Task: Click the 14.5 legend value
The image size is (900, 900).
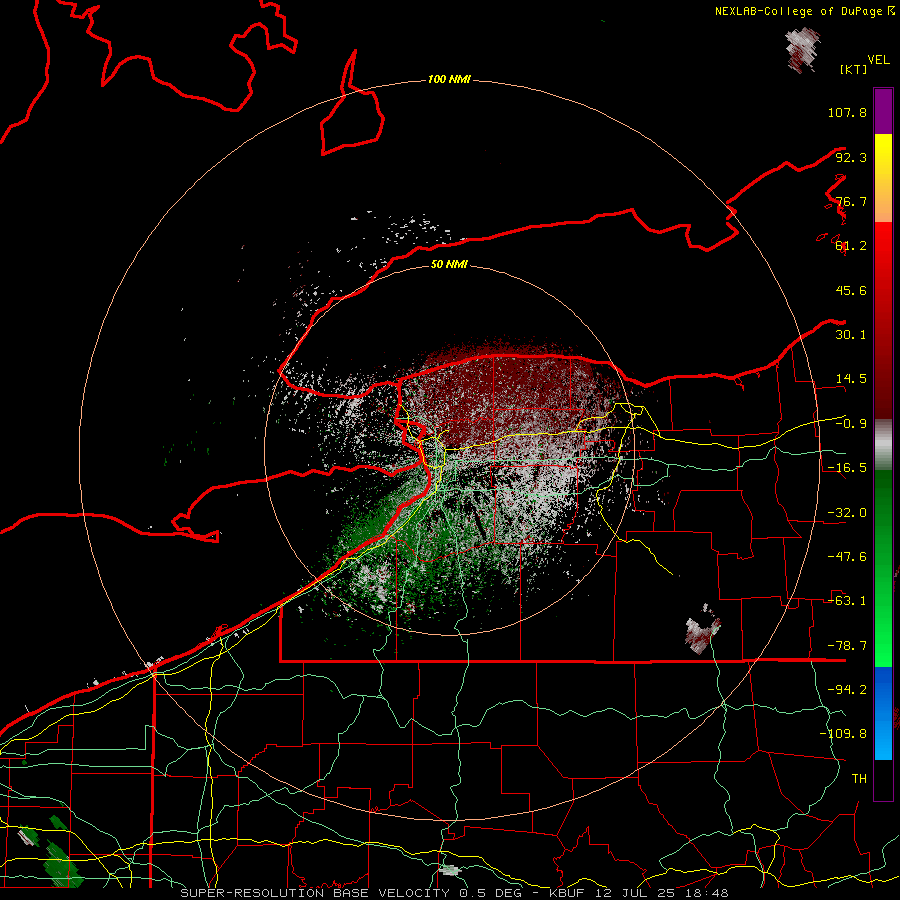Action: click(x=851, y=379)
